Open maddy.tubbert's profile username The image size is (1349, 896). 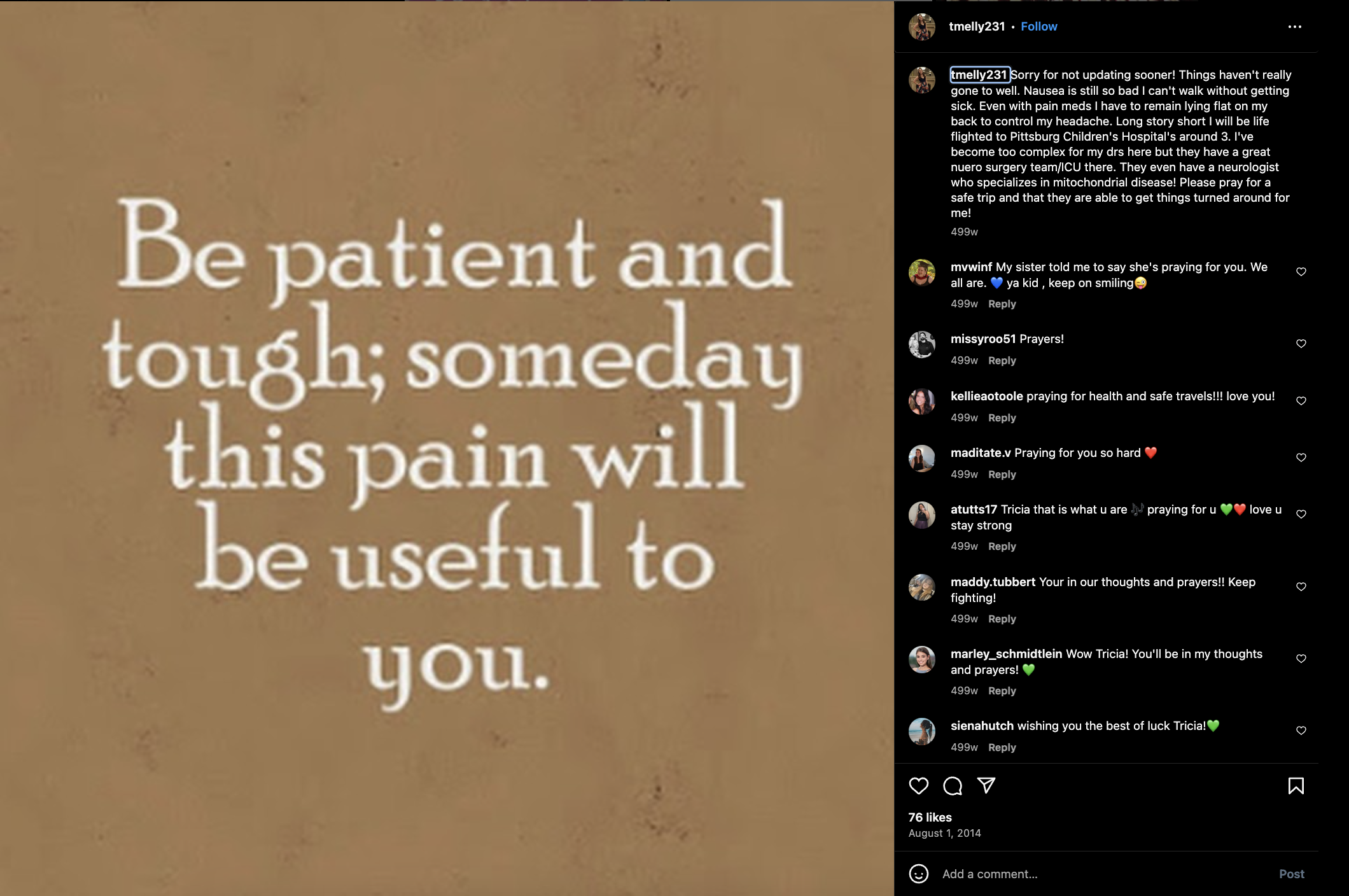[993, 582]
